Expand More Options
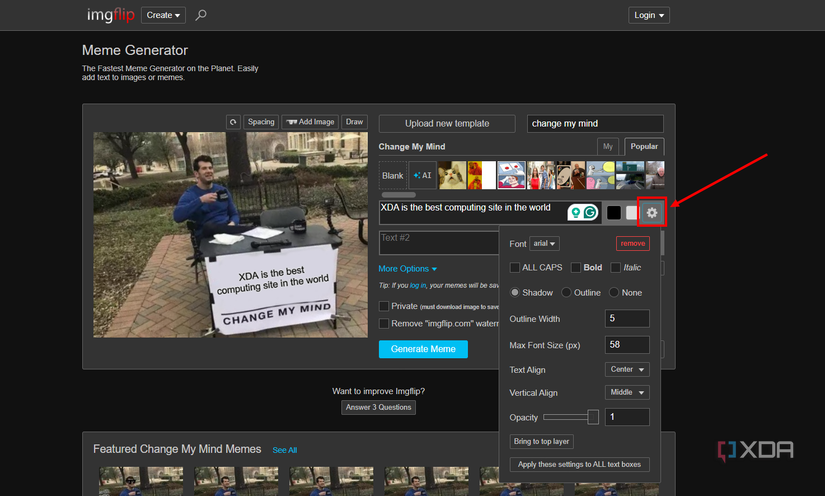Viewport: 825px width, 496px height. pyautogui.click(x=407, y=268)
